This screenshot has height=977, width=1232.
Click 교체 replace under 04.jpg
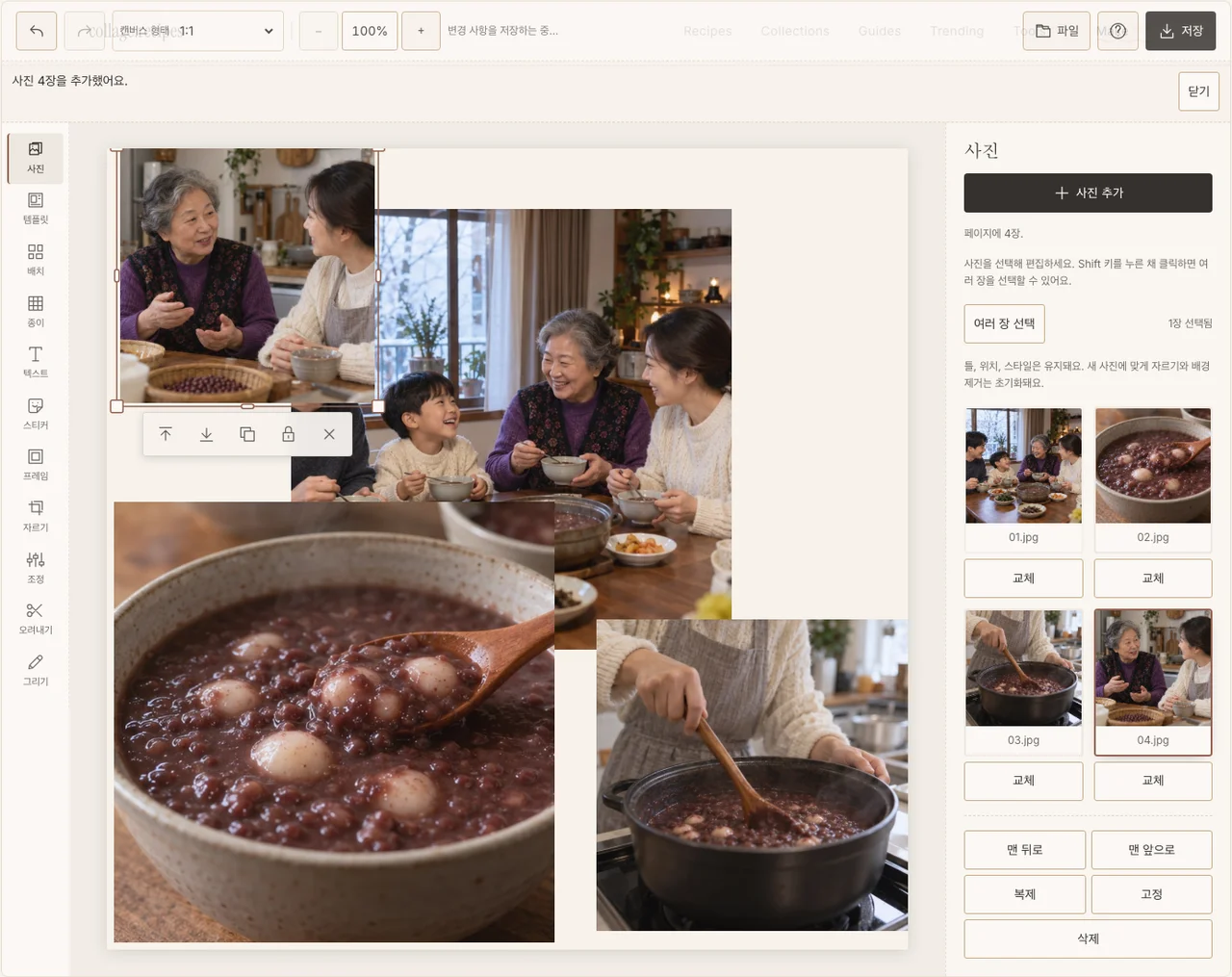pyautogui.click(x=1153, y=781)
